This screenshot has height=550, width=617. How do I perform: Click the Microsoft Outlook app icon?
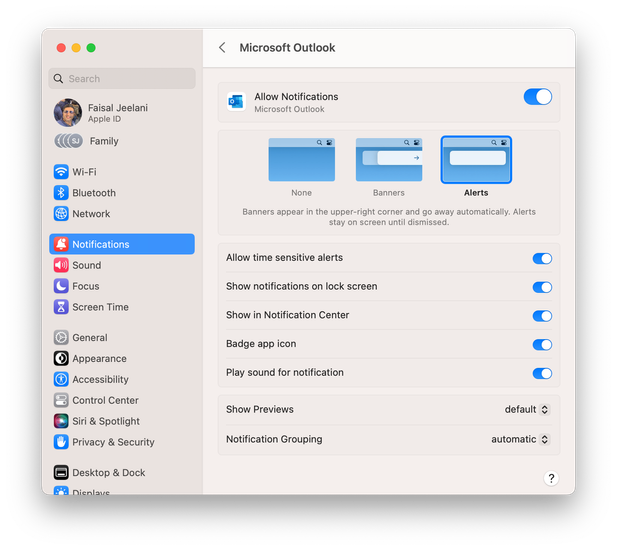pyautogui.click(x=236, y=102)
